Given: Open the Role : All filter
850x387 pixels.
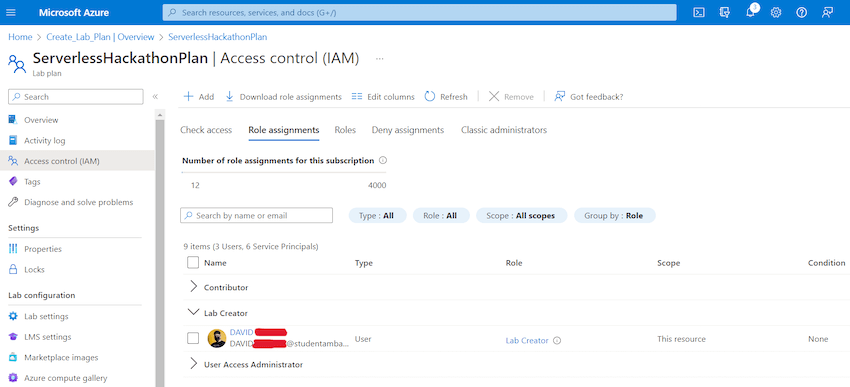Looking at the screenshot, I should pyautogui.click(x=441, y=215).
